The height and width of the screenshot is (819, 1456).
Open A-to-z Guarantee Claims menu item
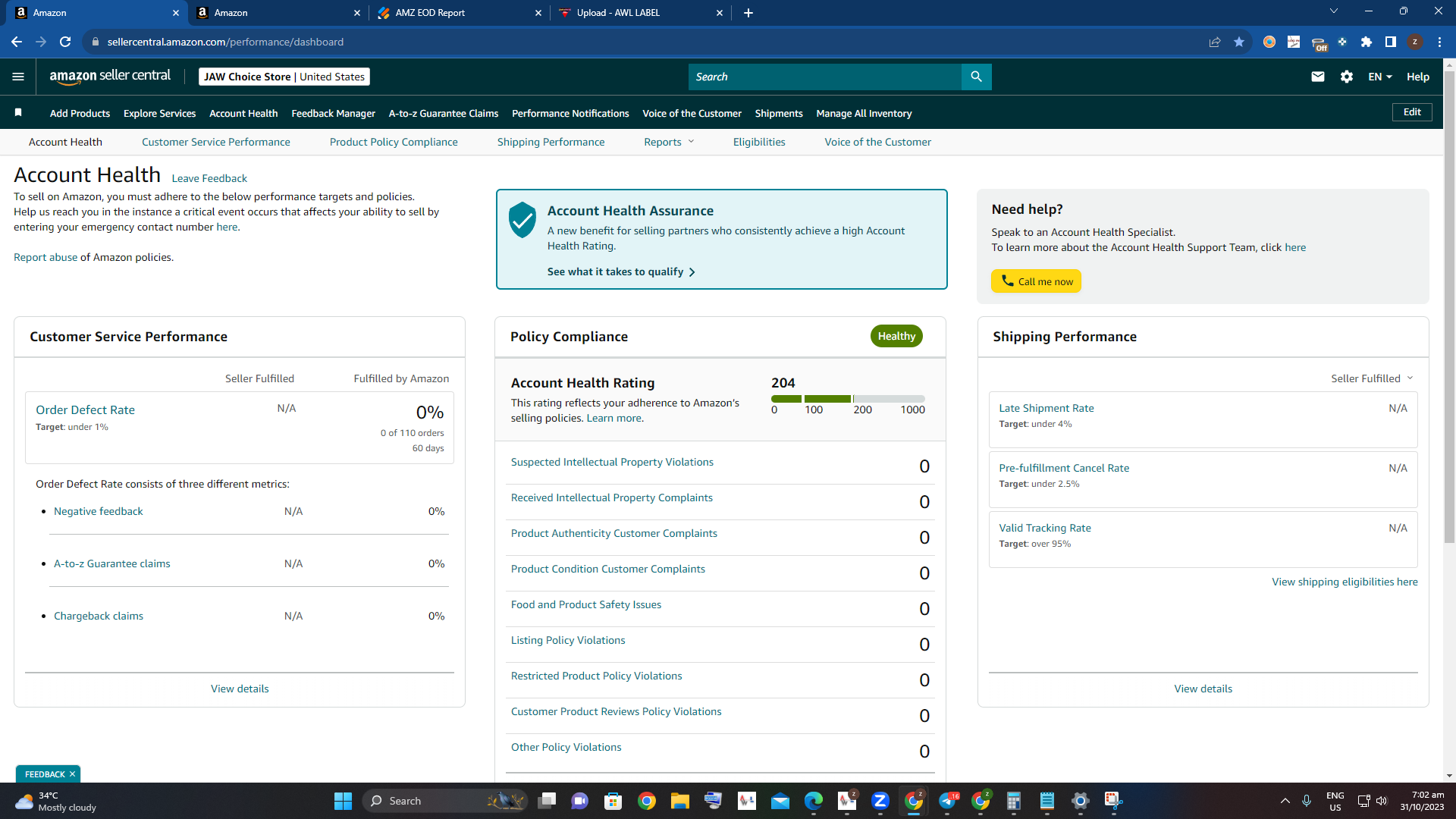(x=444, y=113)
